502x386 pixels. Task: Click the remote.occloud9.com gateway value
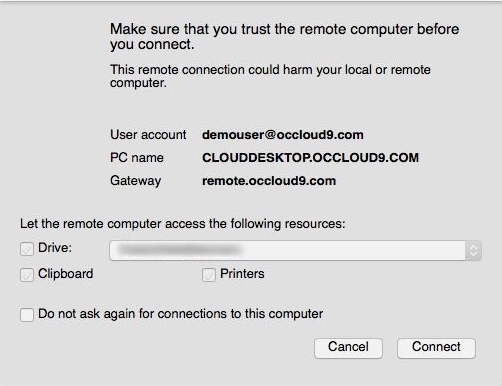[x=269, y=181]
